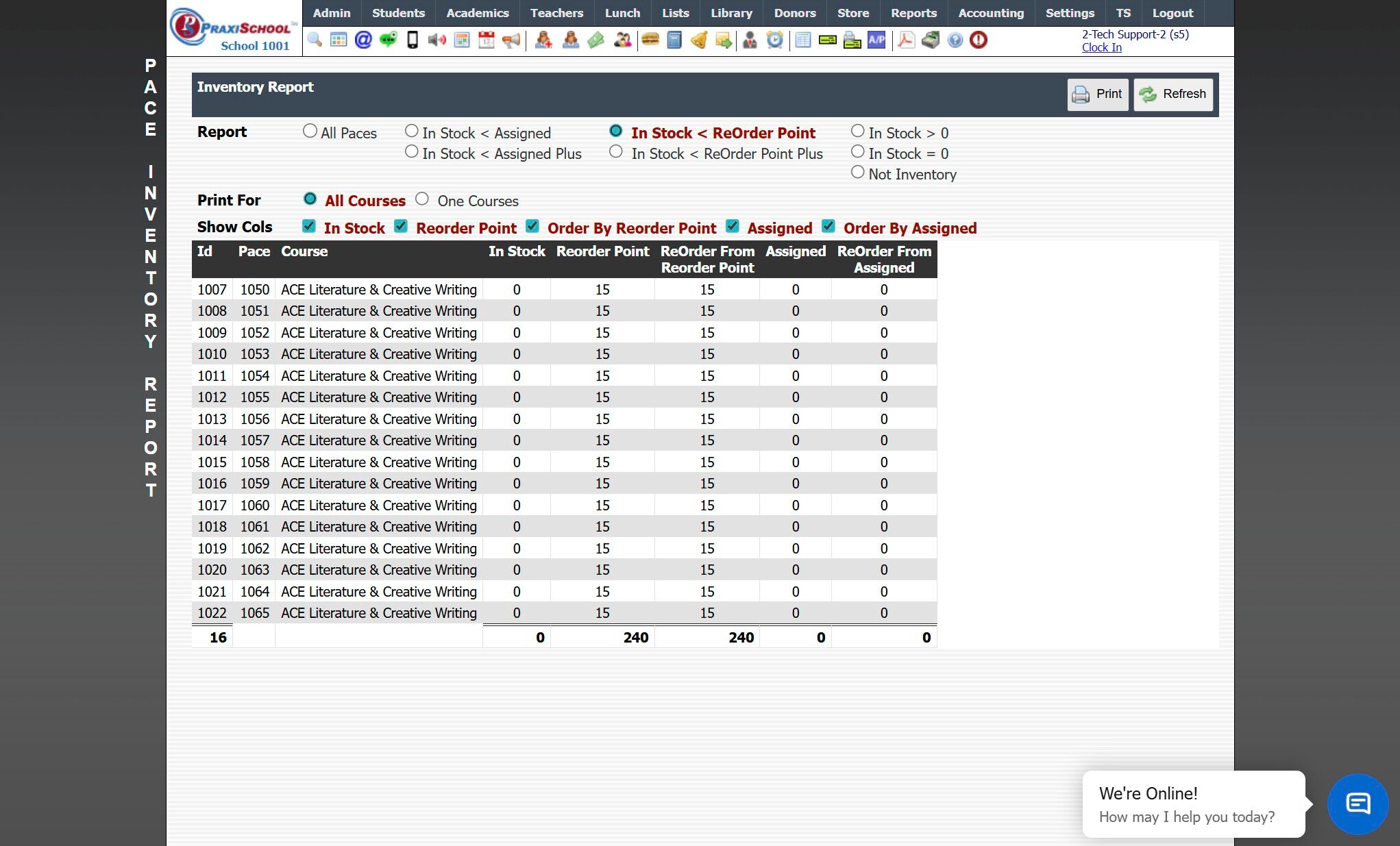Click the A/P accounts payable icon
The height and width of the screenshot is (846, 1400).
pos(876,40)
